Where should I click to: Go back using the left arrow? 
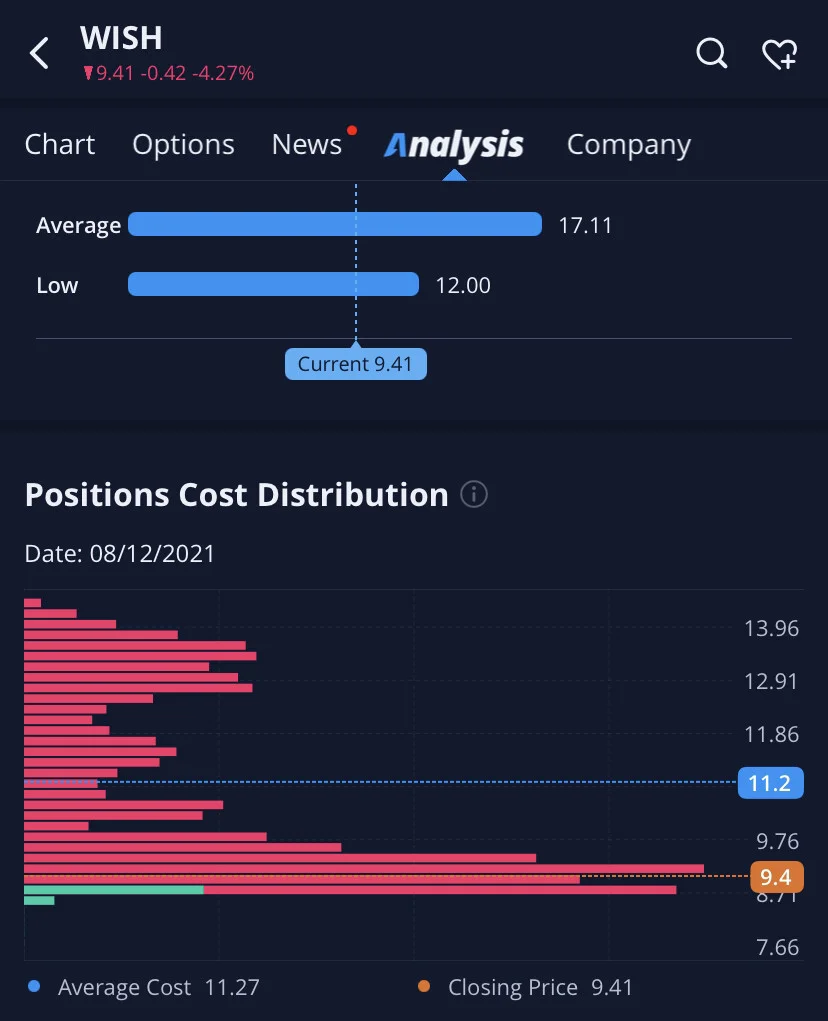click(40, 53)
